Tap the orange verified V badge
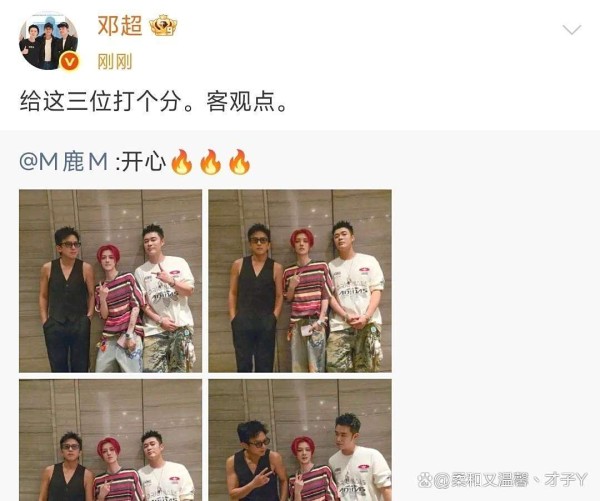Screen dimensions: 600x501 70,62
